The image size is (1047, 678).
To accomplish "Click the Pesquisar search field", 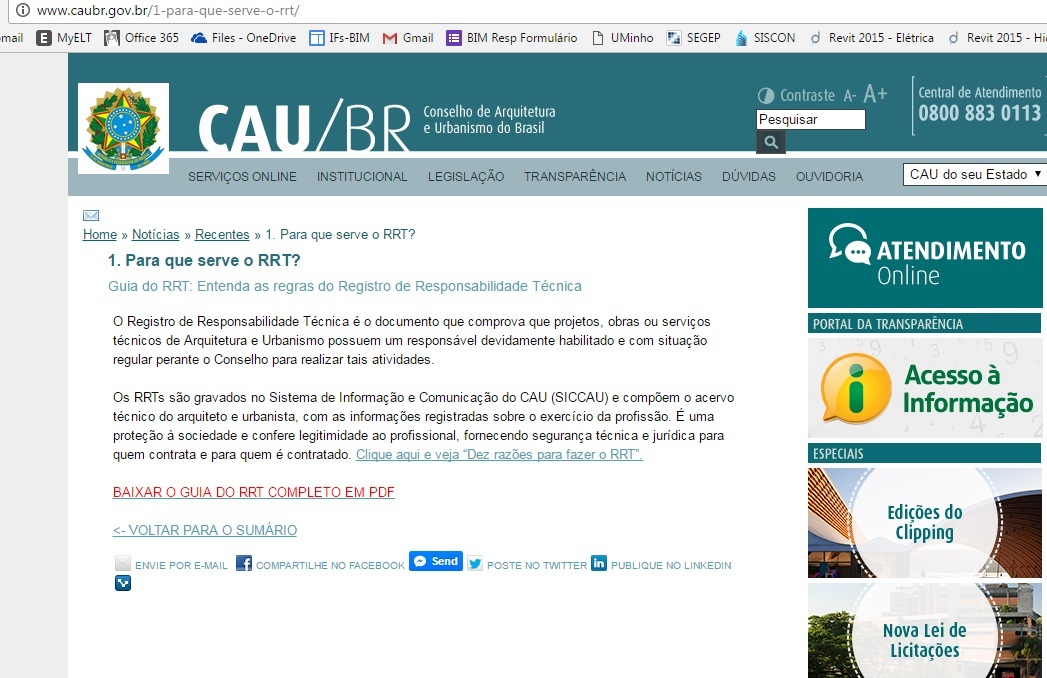I will pyautogui.click(x=810, y=120).
